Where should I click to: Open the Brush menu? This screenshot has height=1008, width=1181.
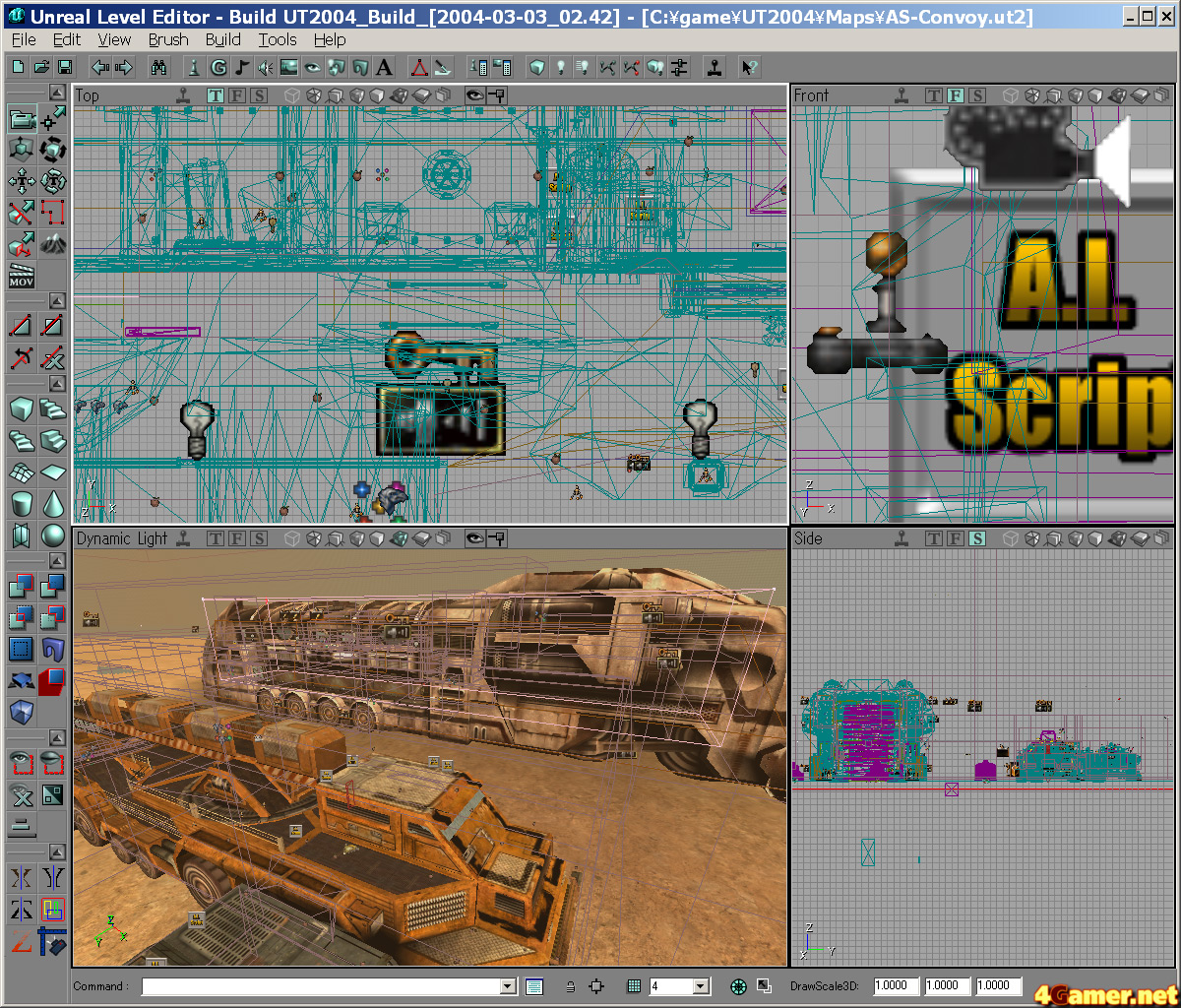(x=168, y=39)
